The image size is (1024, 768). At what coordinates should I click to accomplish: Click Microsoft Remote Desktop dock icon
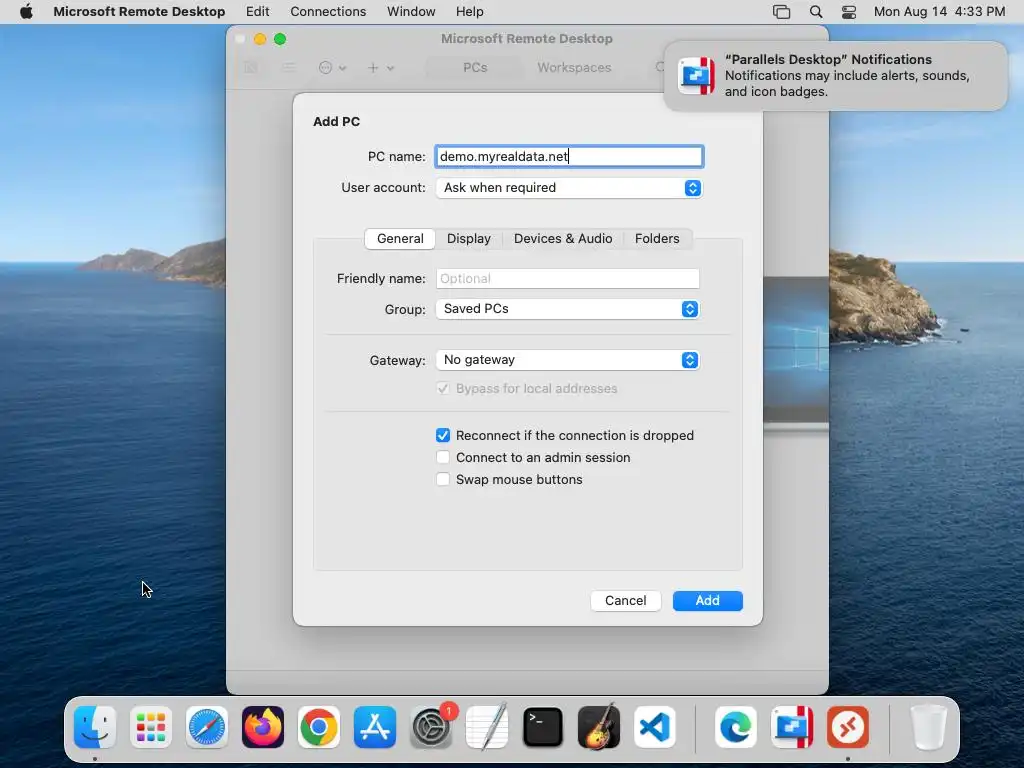pos(848,727)
